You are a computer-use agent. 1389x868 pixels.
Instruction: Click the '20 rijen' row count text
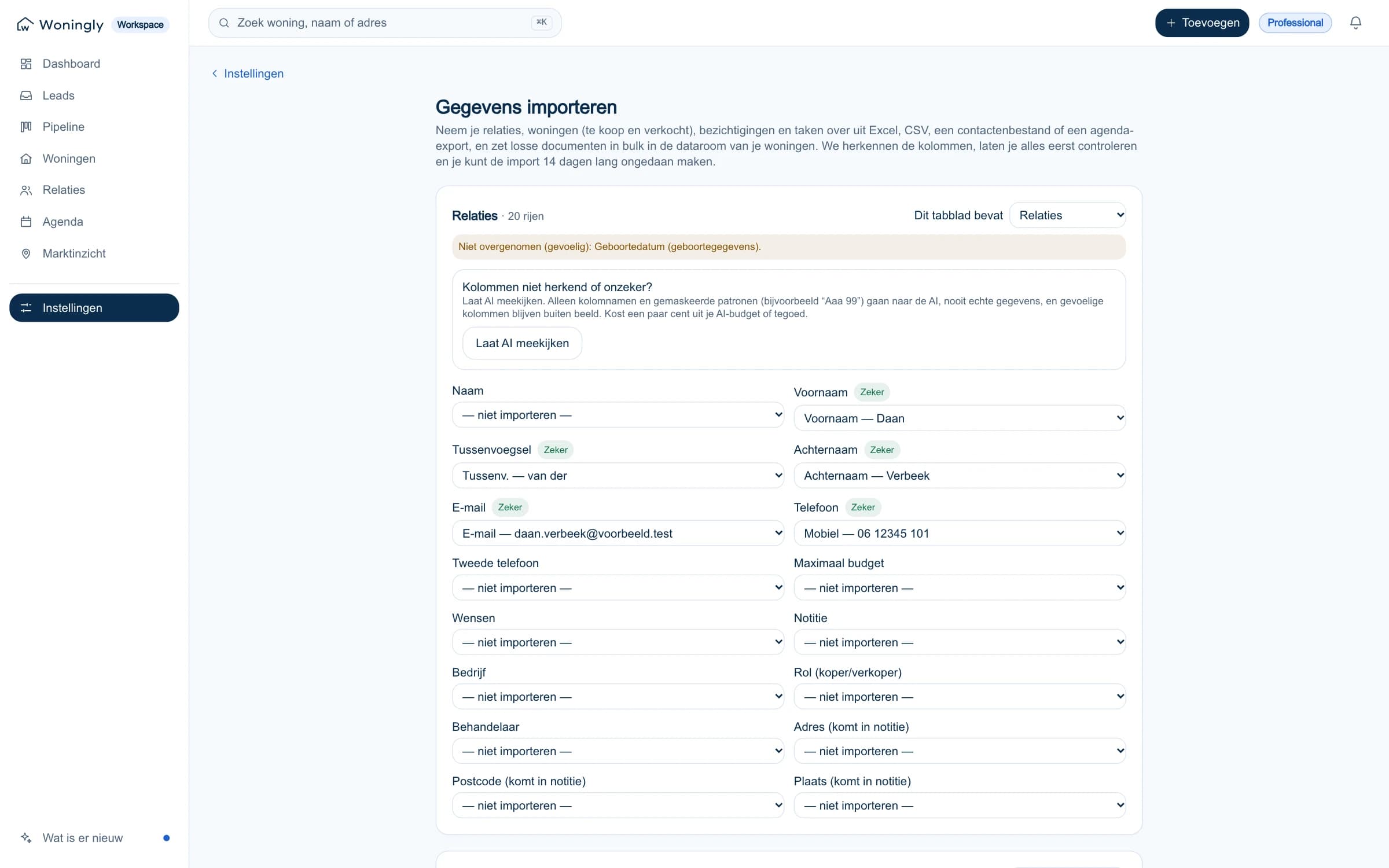(526, 216)
